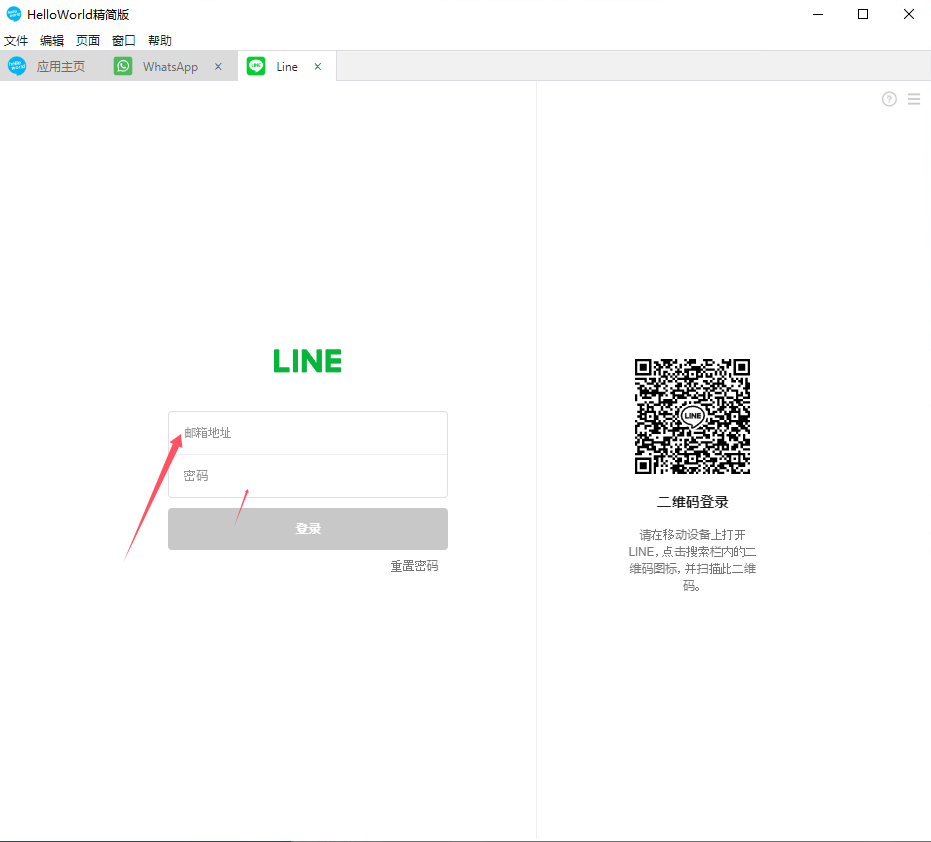931x842 pixels.
Task: Open the 页面 menu
Action: coord(88,40)
